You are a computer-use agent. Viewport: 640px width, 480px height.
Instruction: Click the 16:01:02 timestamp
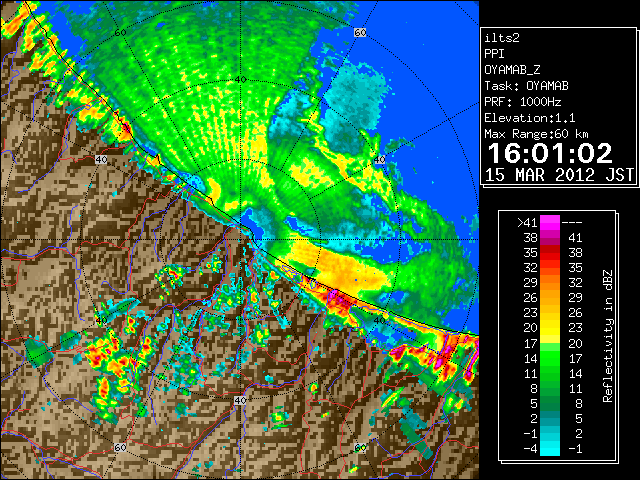click(x=550, y=153)
